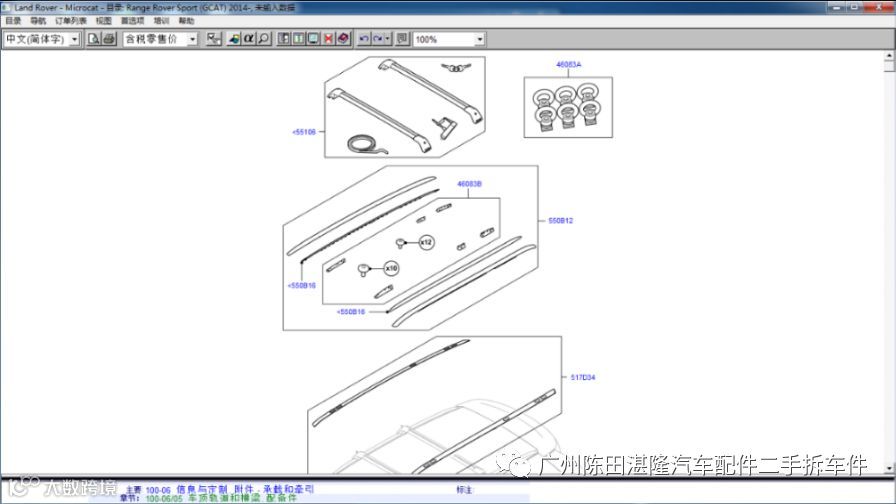Open the 培训 menu
This screenshot has height=504, width=896.
point(162,21)
